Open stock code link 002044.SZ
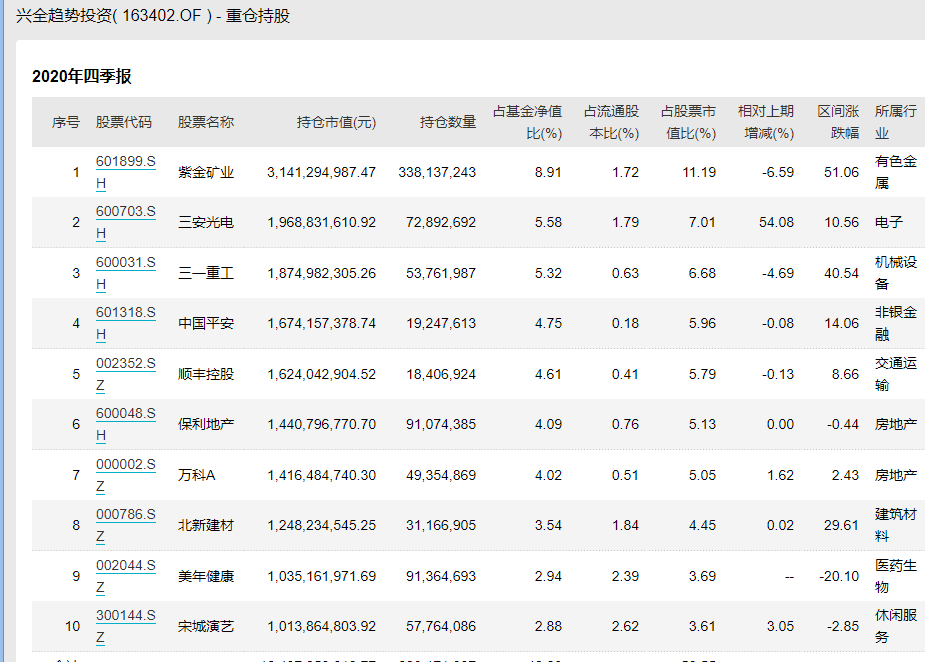Image resolution: width=925 pixels, height=662 pixels. (x=126, y=576)
